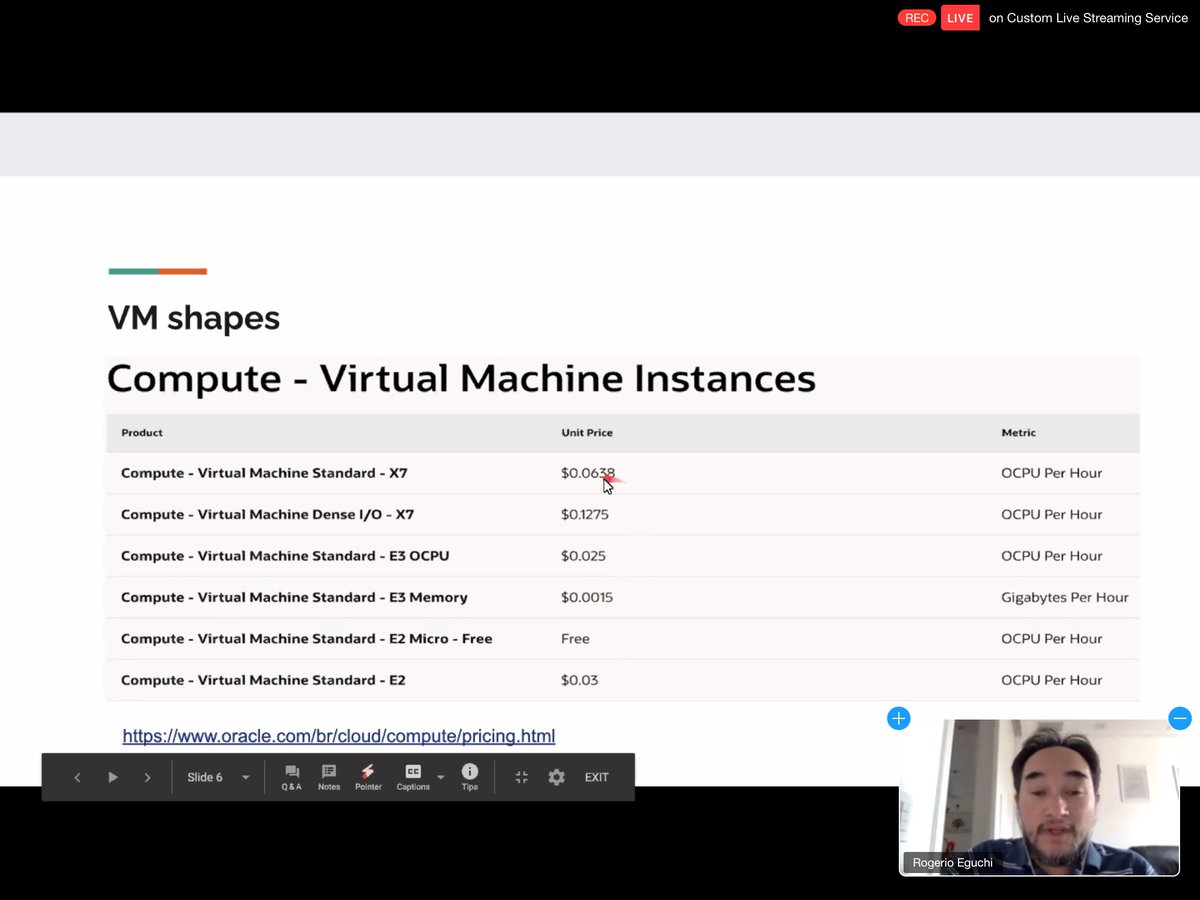Toggle the laser Pointer tool
This screenshot has width=1200, height=900.
pos(368,777)
